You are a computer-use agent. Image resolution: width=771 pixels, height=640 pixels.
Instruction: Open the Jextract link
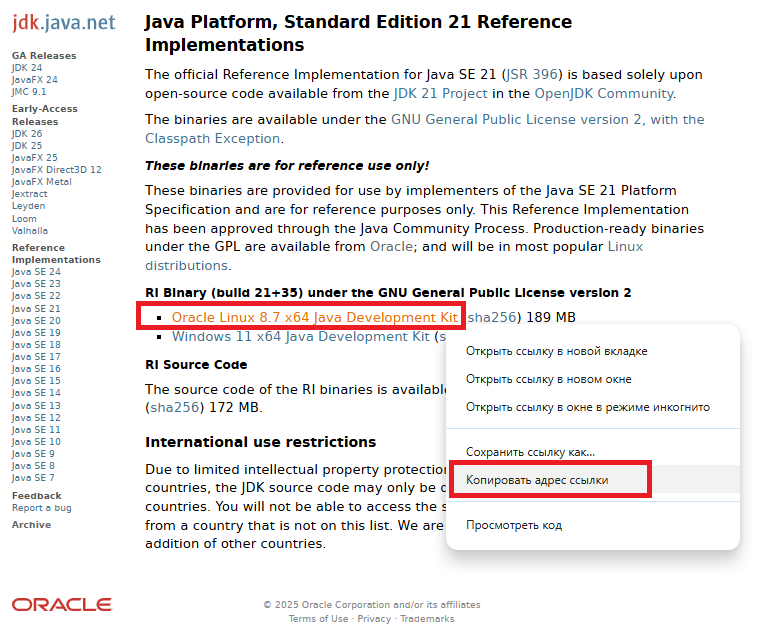pyautogui.click(x=30, y=194)
